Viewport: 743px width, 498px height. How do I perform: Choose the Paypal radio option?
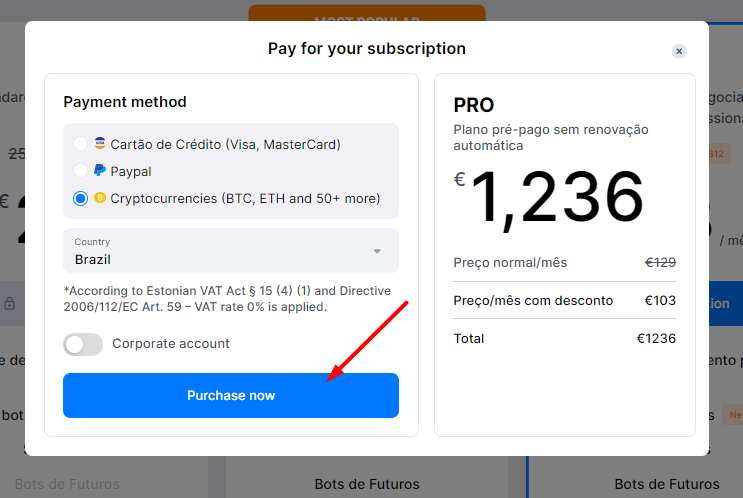(81, 171)
